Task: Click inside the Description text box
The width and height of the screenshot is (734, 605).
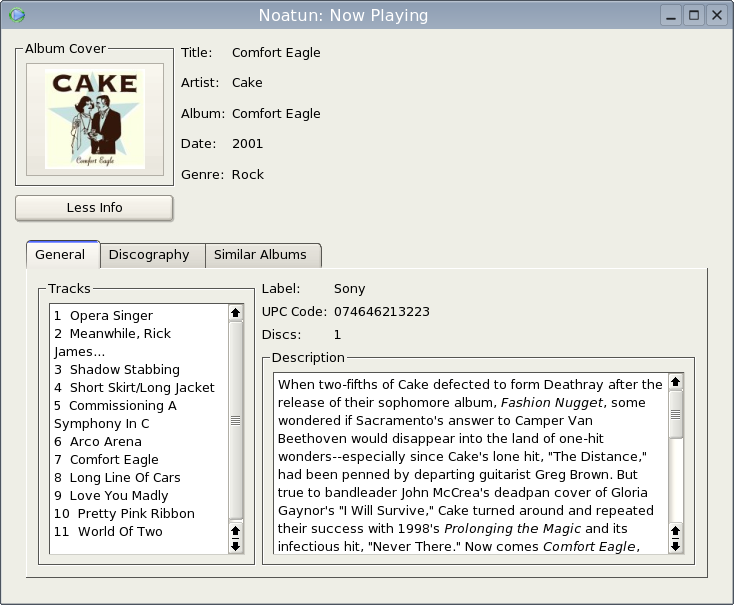Action: pos(471,464)
